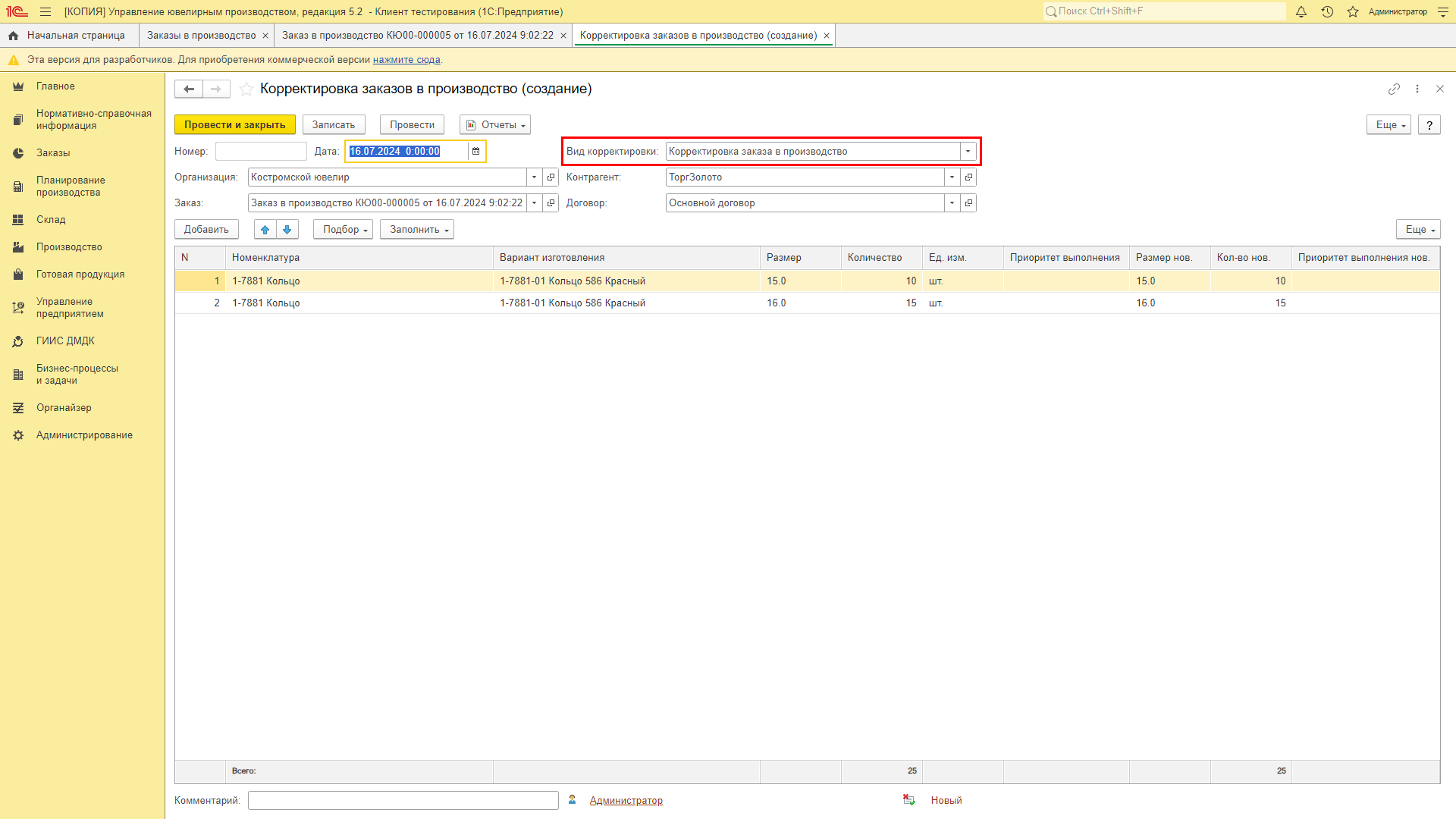This screenshot has height=819, width=1456.
Task: Open Администратор responsible link
Action: pos(626,801)
